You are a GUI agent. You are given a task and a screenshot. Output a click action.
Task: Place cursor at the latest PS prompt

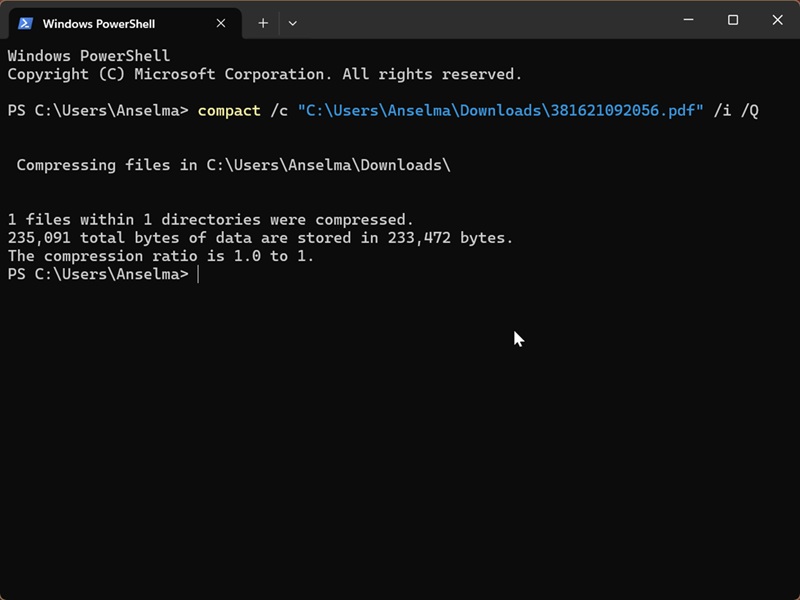click(x=198, y=274)
